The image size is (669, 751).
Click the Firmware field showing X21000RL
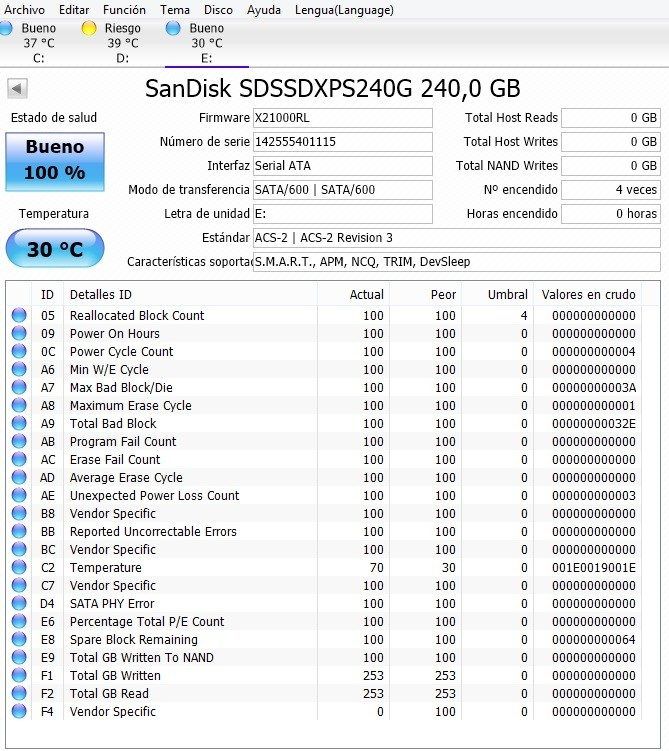pos(342,118)
